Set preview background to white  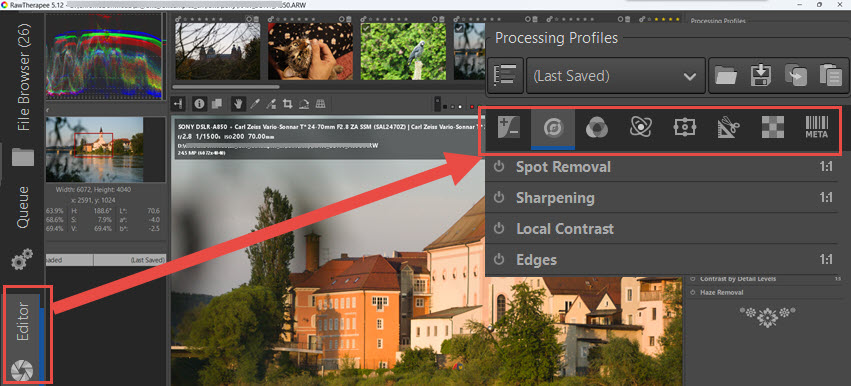coord(460,107)
